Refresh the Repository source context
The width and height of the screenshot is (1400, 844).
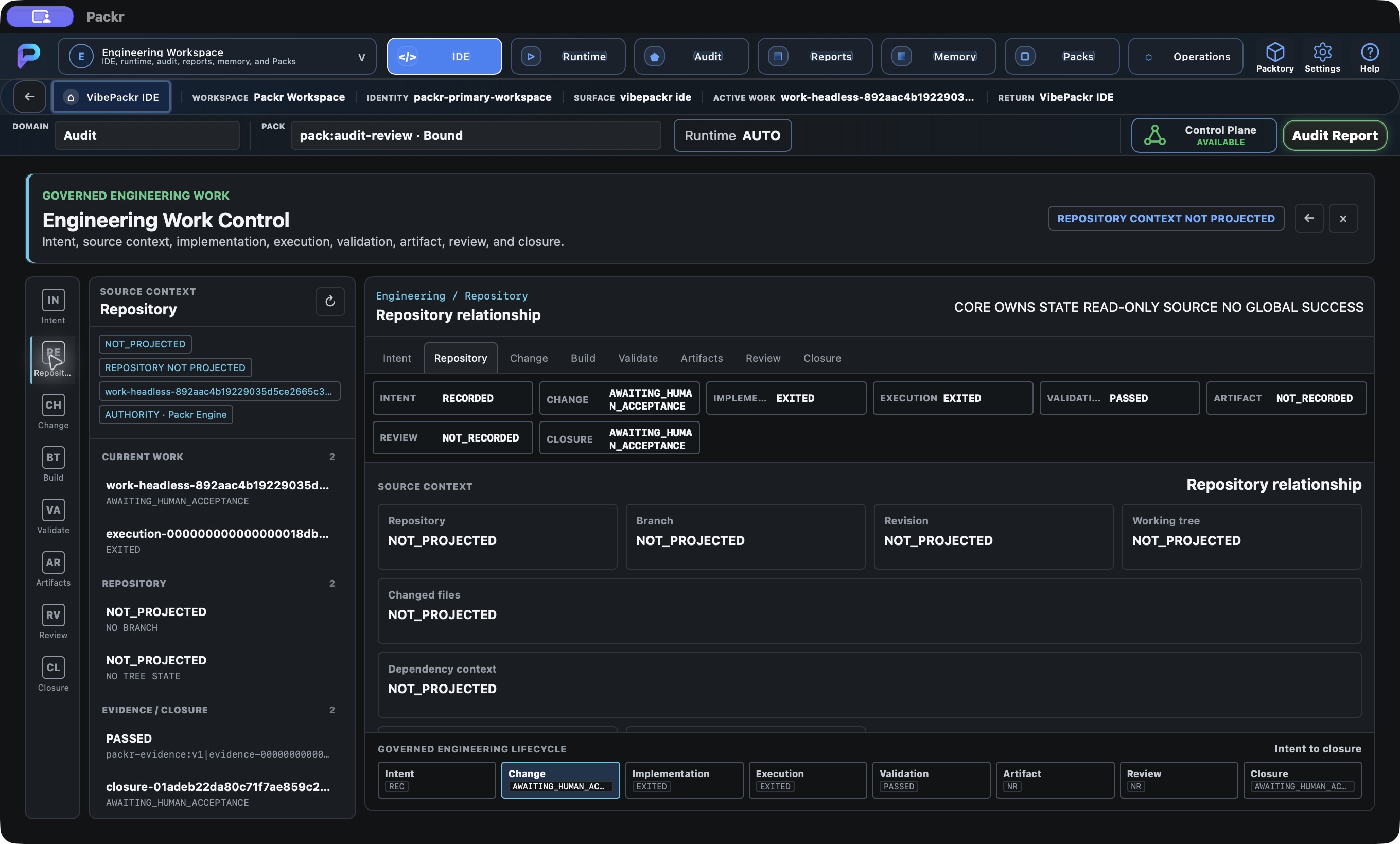click(x=330, y=301)
